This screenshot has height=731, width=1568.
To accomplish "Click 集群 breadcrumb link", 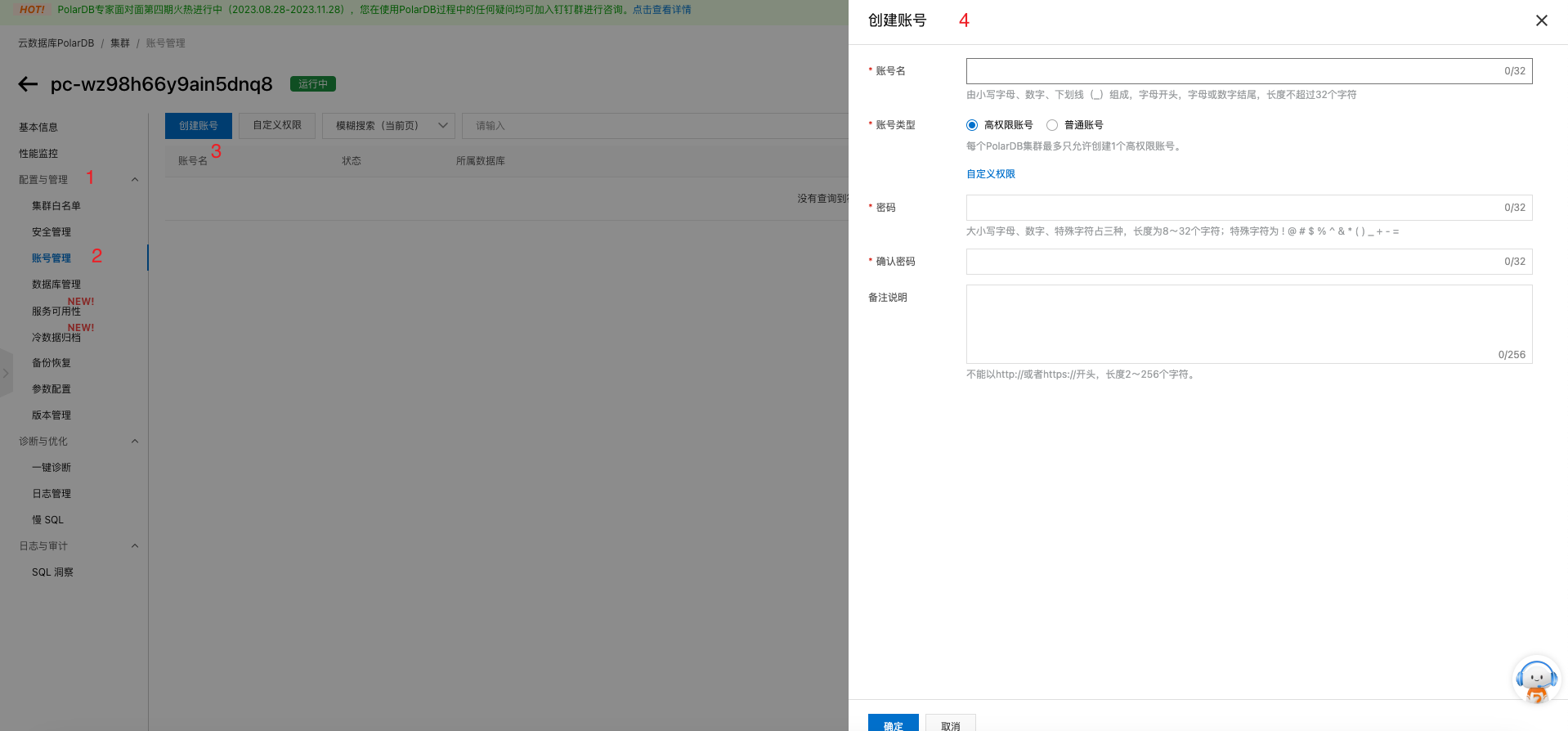I will point(120,43).
